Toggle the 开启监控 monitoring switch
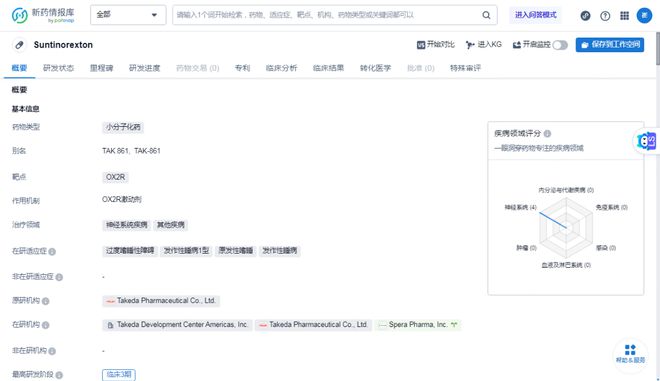660x381 pixels. pos(560,45)
